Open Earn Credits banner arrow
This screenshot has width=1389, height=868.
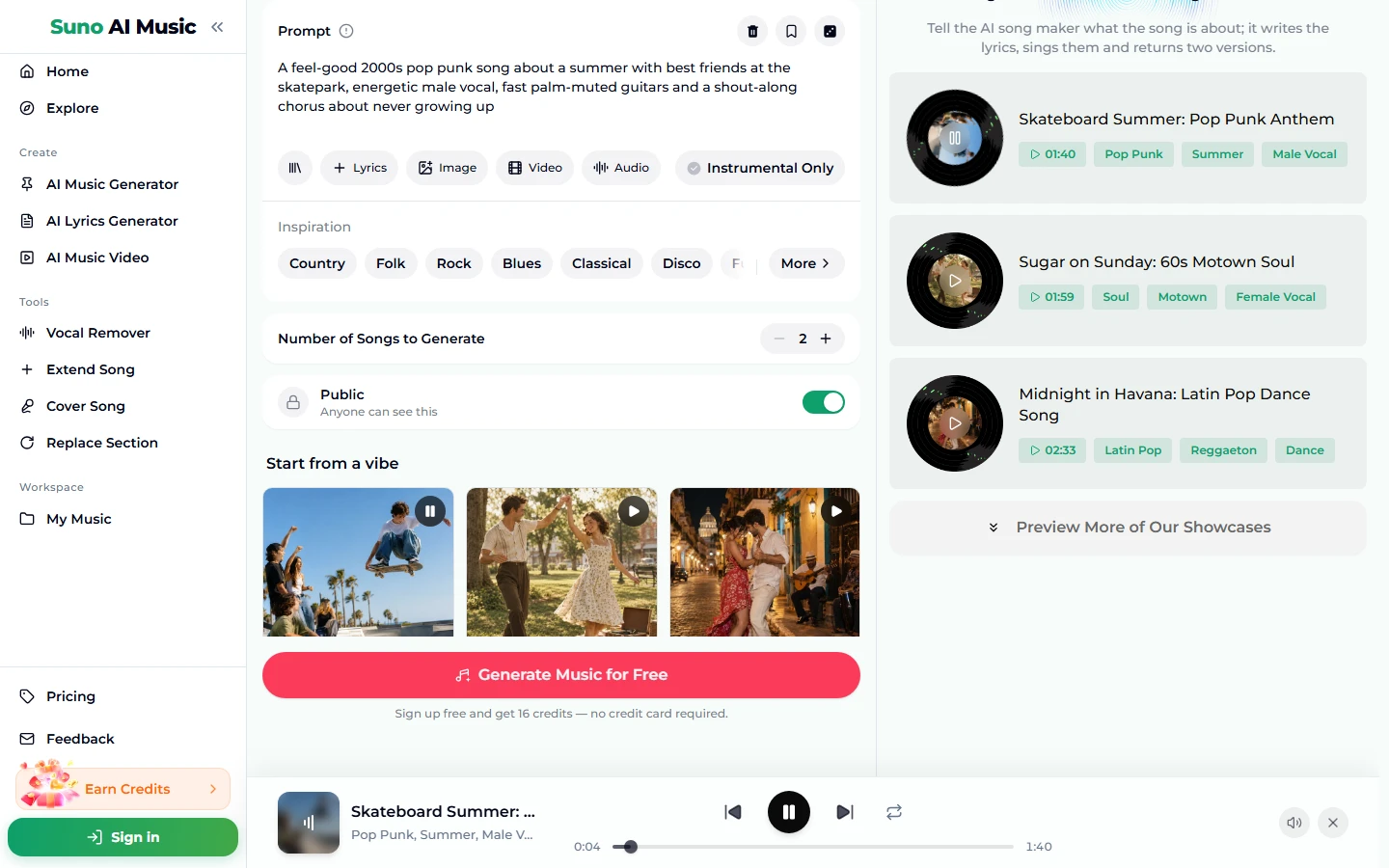point(213,789)
